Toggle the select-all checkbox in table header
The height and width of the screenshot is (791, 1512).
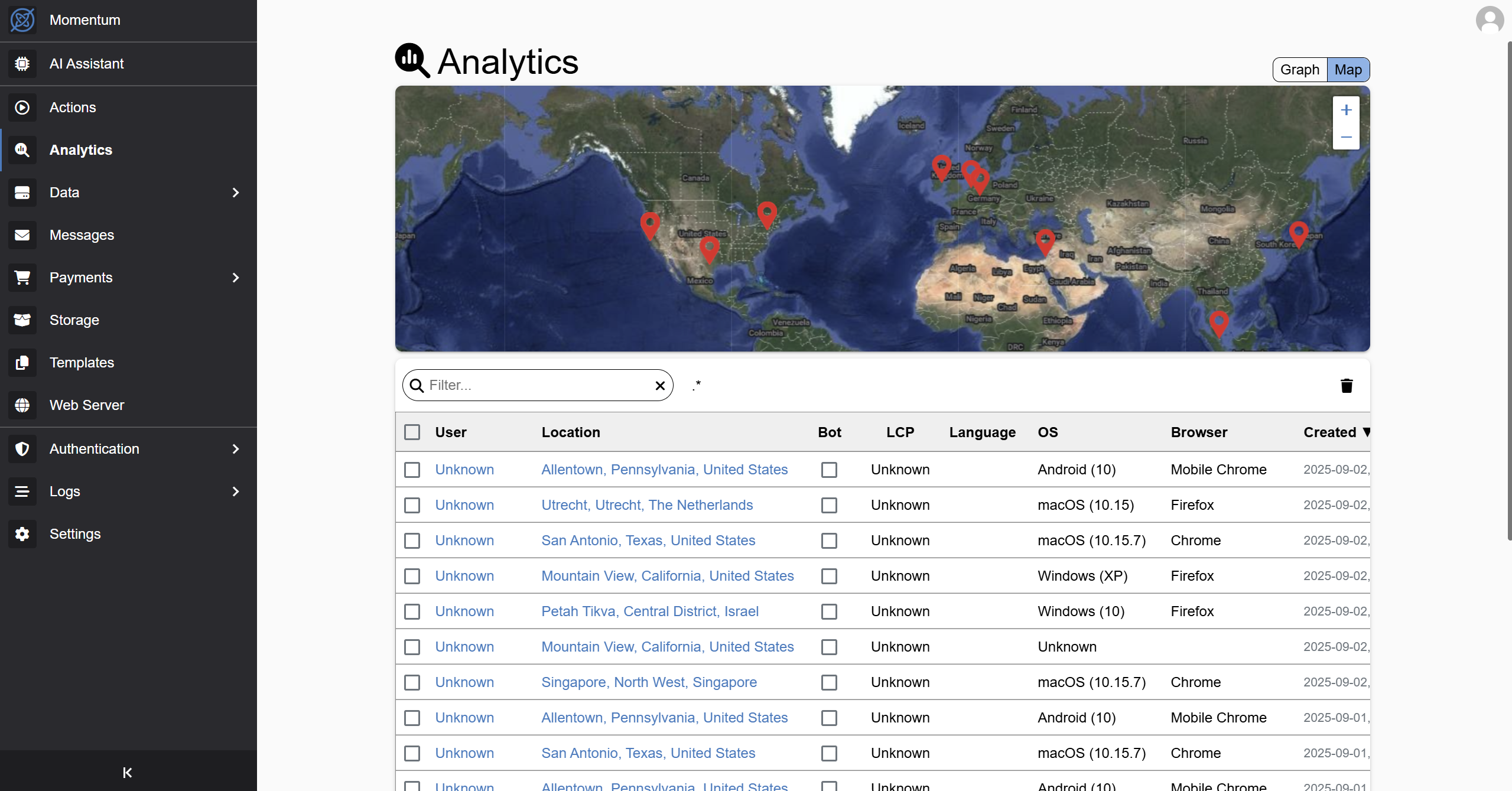click(x=412, y=432)
